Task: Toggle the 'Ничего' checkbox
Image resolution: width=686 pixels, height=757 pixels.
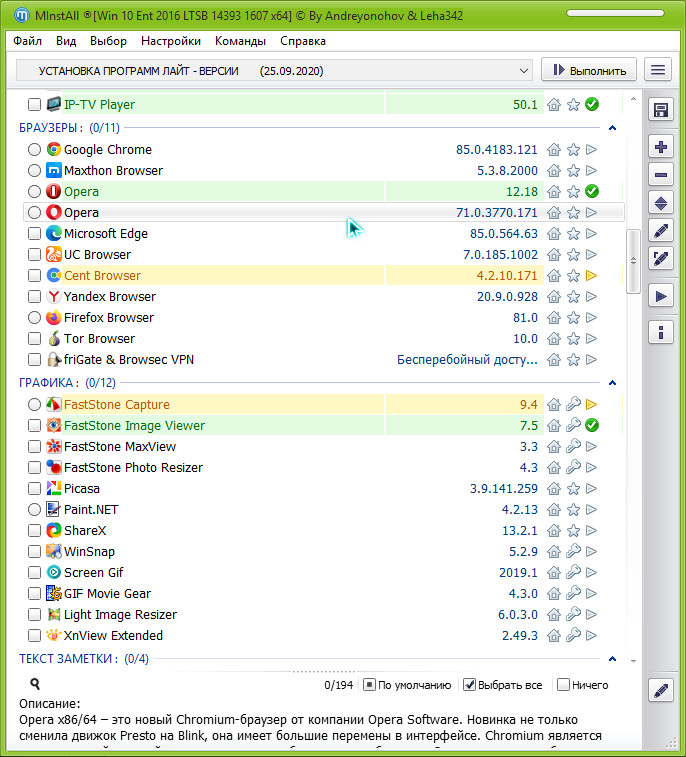Action: pos(563,685)
